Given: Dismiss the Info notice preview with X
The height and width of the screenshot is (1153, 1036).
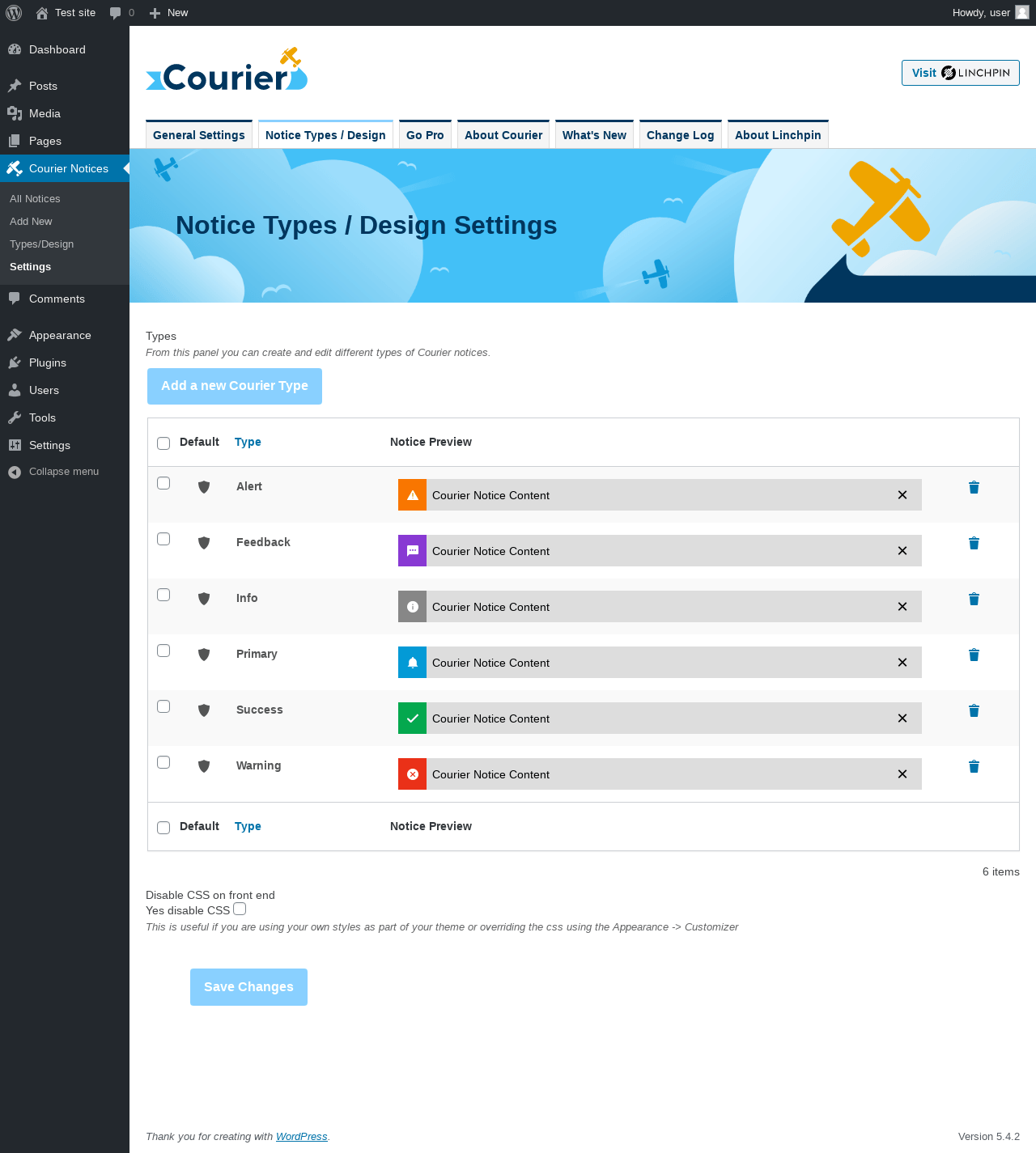Looking at the screenshot, I should coord(902,607).
